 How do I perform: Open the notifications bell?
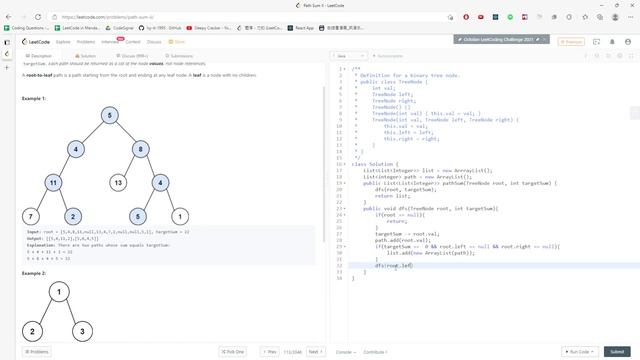[x=612, y=42]
